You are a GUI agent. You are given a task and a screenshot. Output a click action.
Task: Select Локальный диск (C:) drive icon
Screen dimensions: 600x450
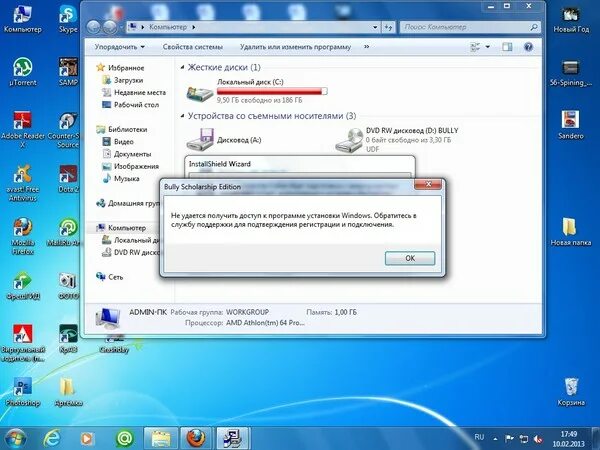(x=199, y=92)
